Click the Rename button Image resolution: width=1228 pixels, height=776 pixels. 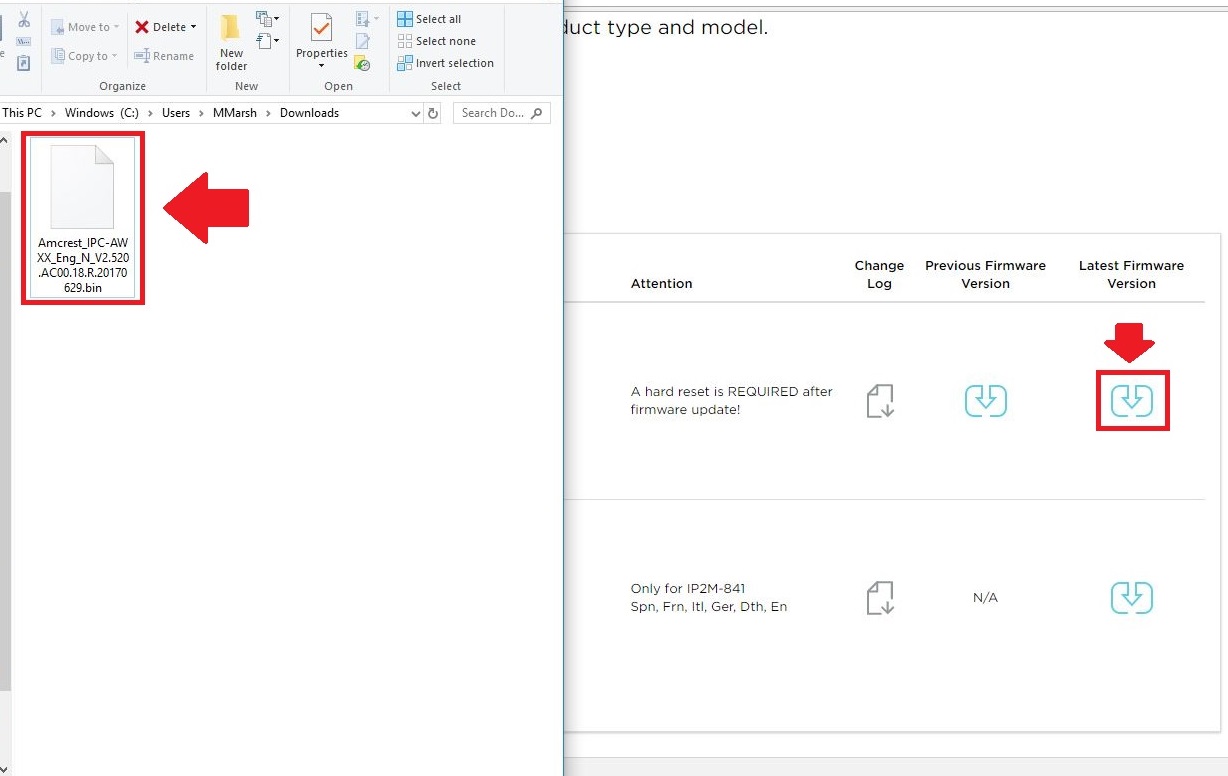coord(164,56)
